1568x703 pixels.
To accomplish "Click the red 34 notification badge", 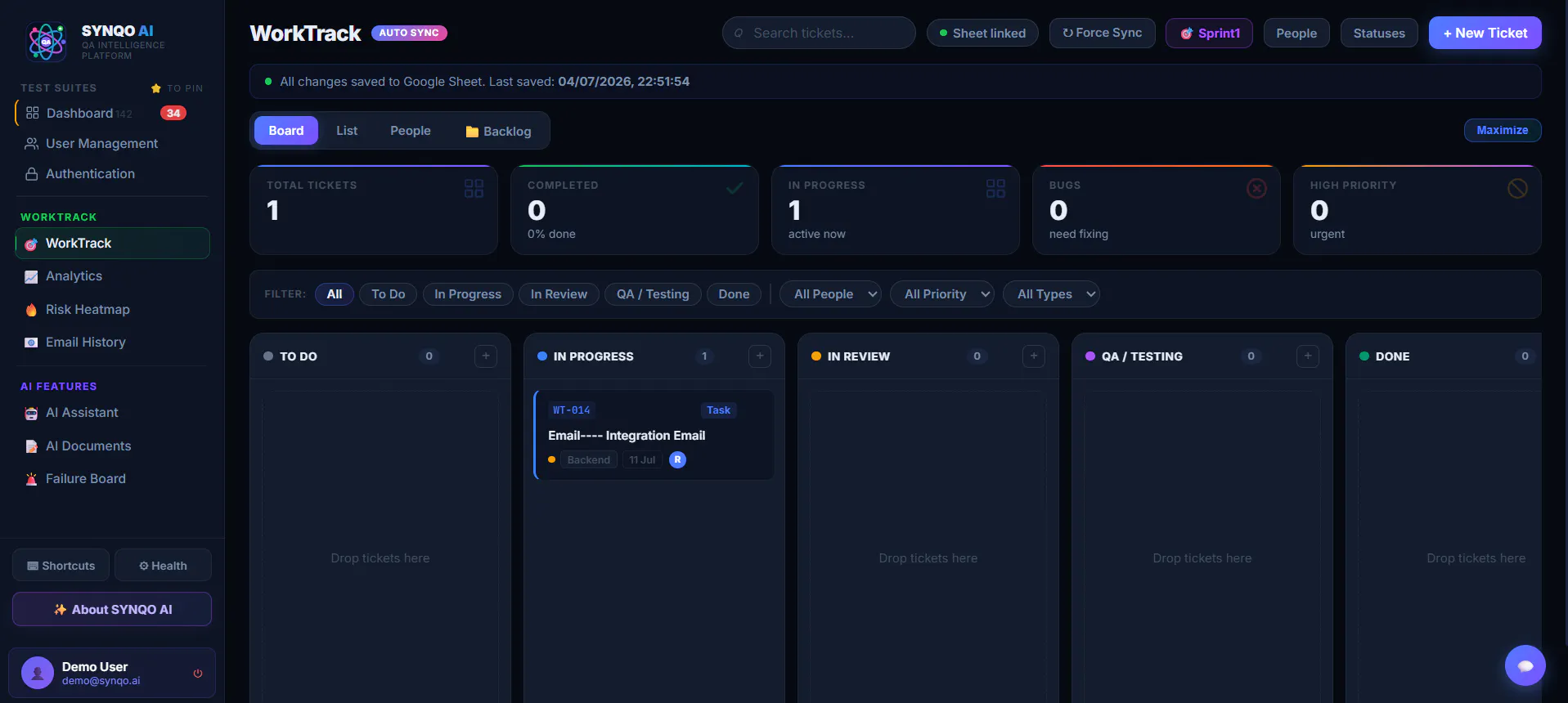I will click(173, 113).
